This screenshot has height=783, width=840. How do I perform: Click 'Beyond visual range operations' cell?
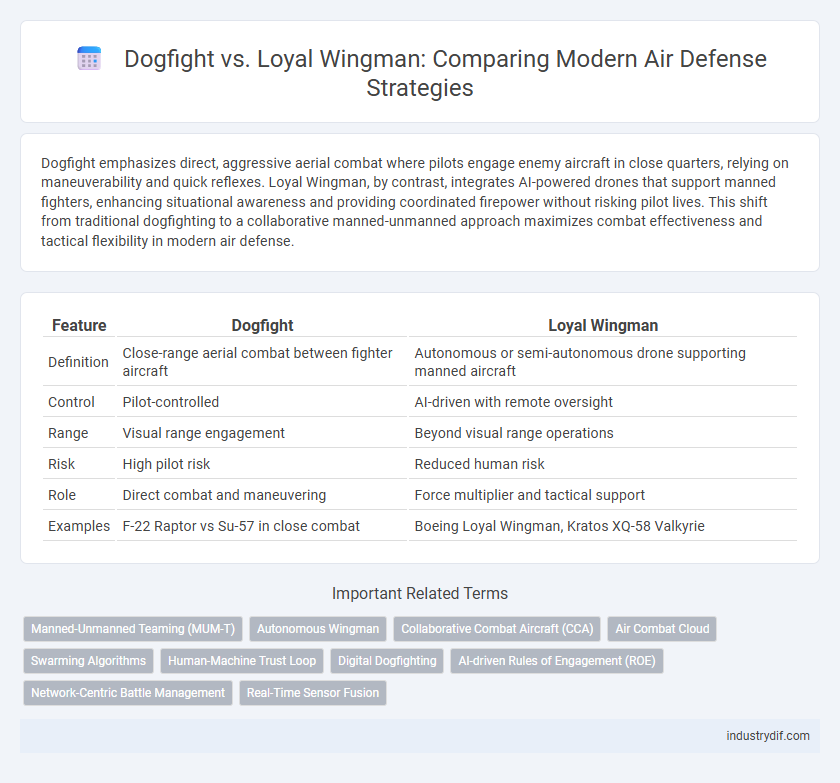(603, 433)
